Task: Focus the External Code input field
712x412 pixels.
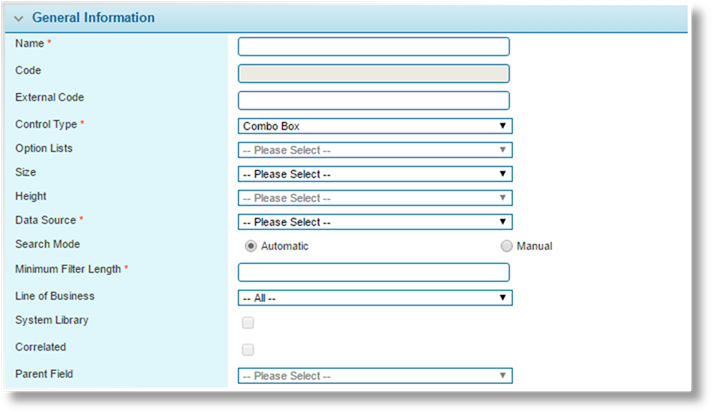Action: pos(374,100)
